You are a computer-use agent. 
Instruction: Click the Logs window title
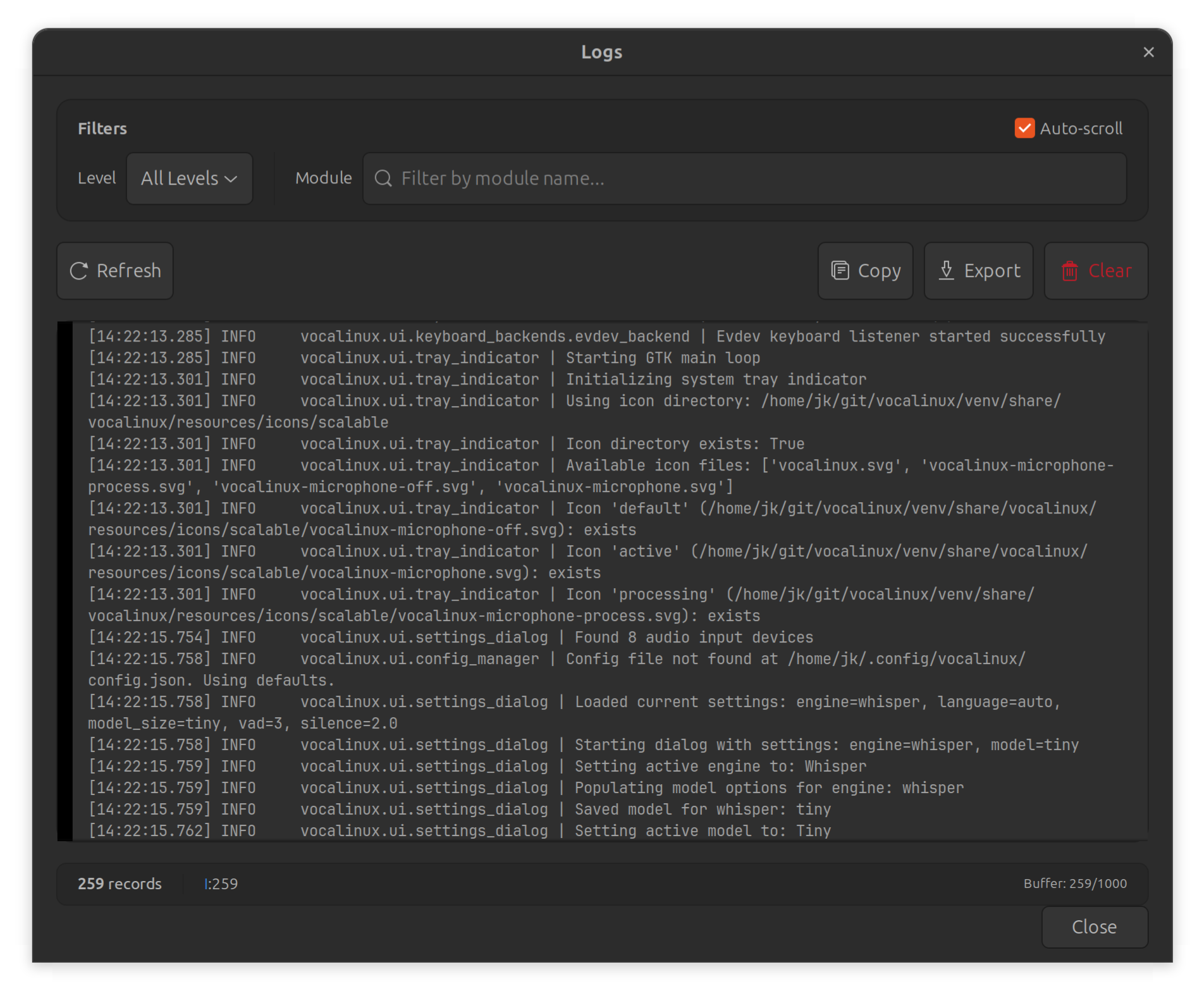(601, 52)
